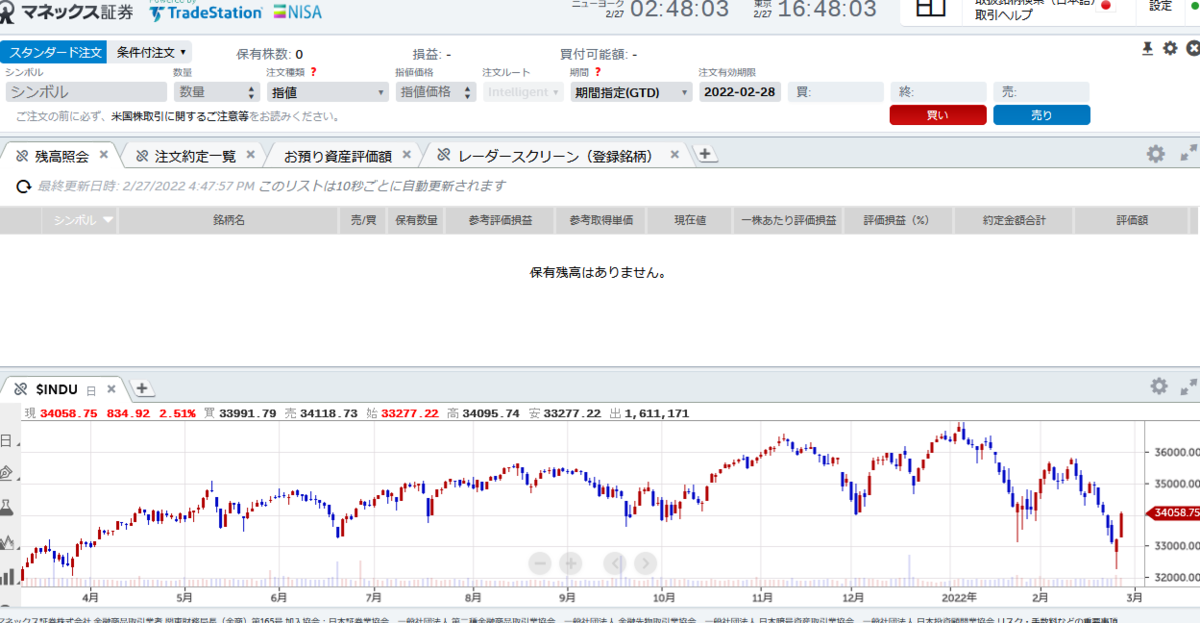Click the NISA logo

coord(298,12)
